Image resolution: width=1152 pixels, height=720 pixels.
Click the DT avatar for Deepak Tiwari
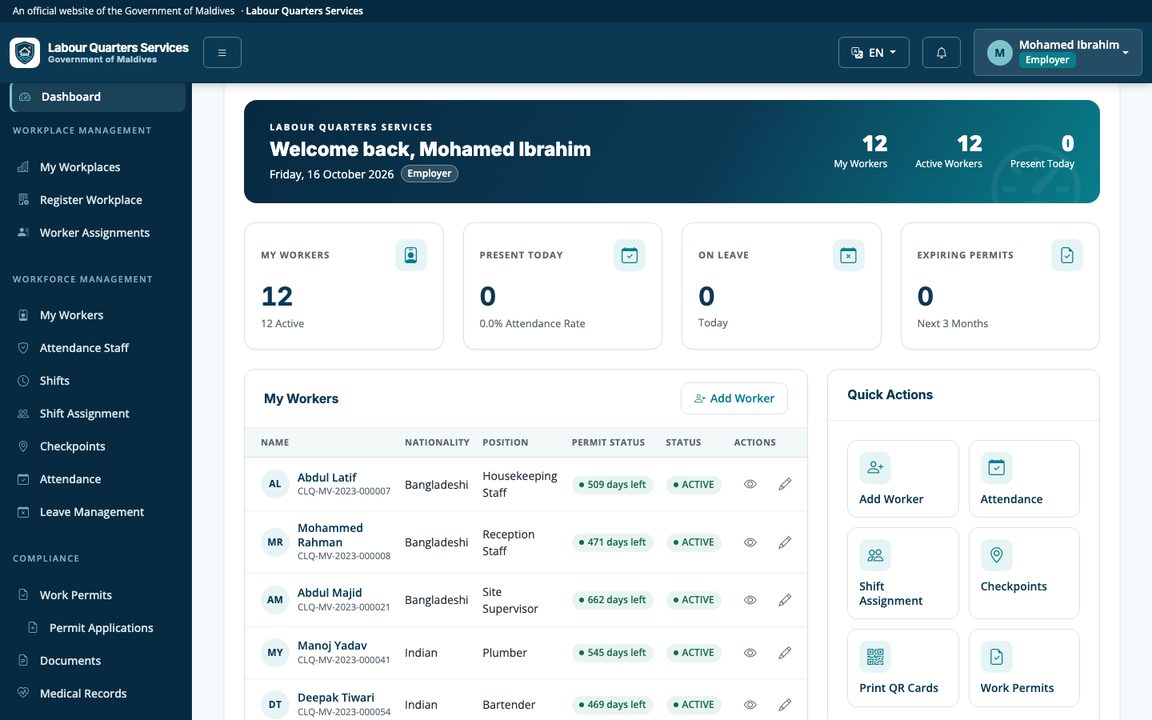pos(275,705)
